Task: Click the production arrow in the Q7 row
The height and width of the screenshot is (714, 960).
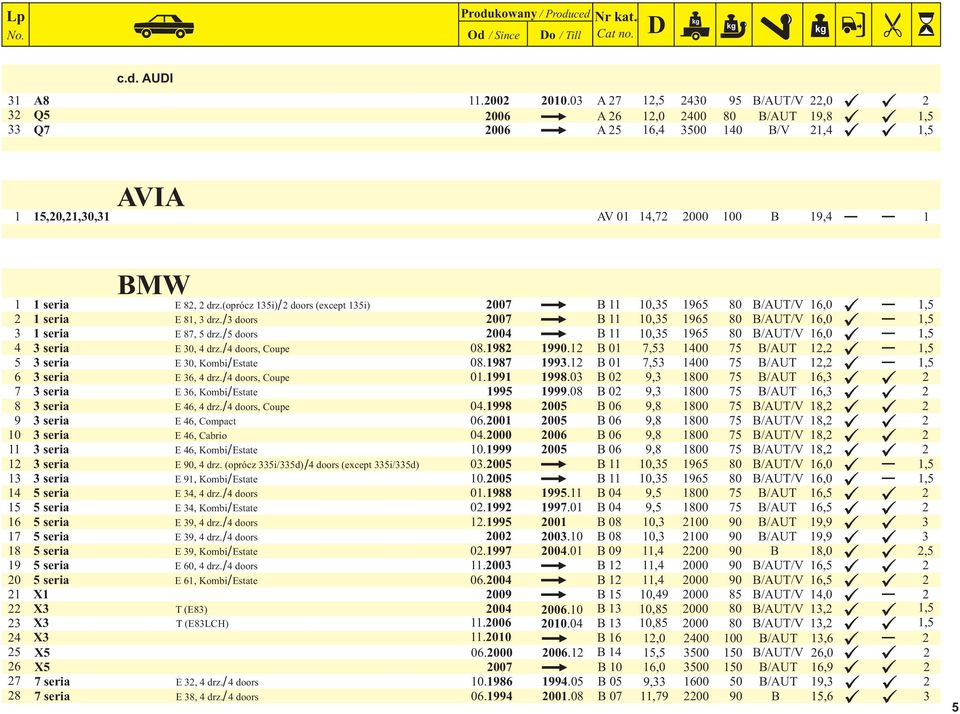Action: [553, 130]
